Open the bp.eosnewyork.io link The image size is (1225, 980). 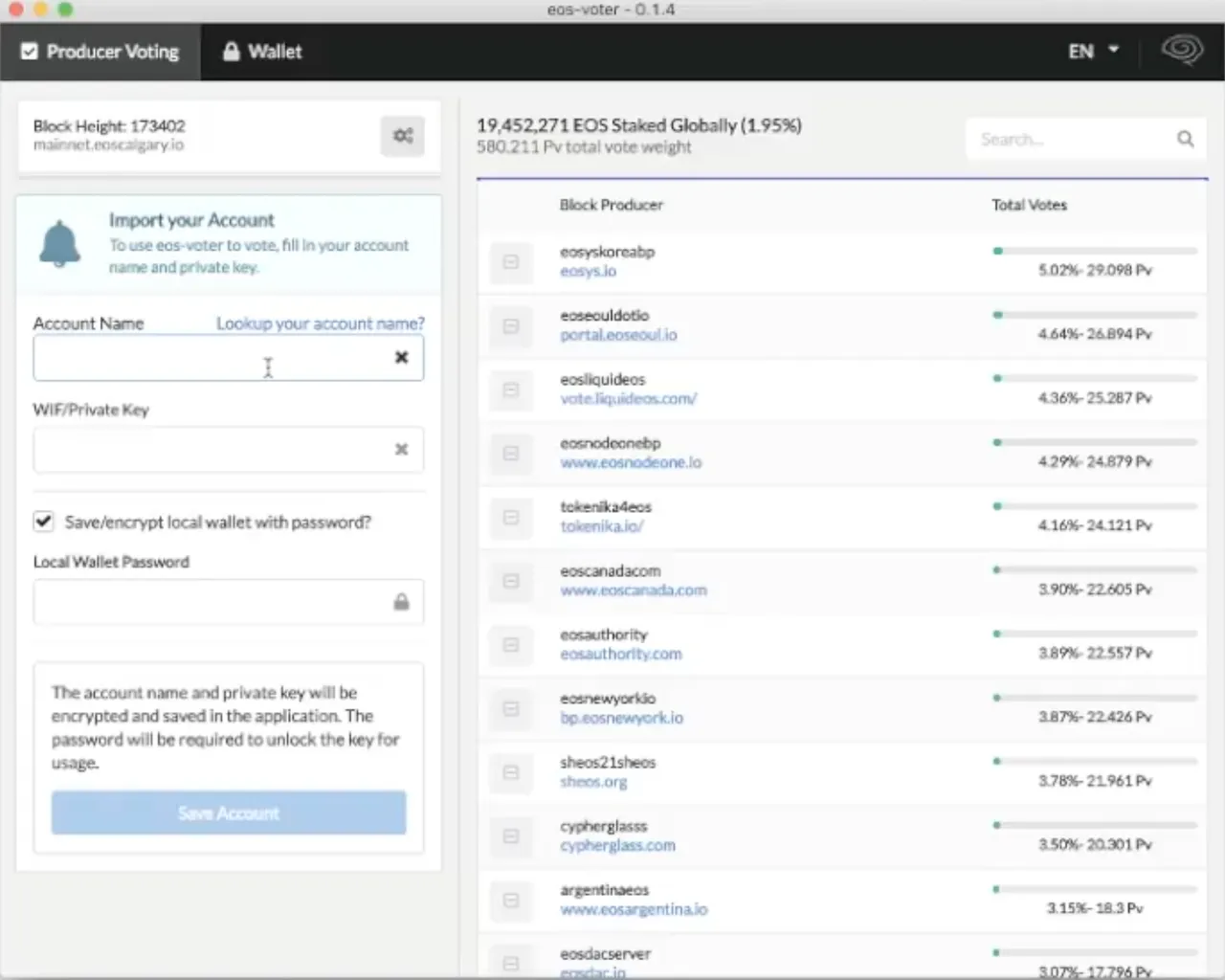tap(622, 718)
